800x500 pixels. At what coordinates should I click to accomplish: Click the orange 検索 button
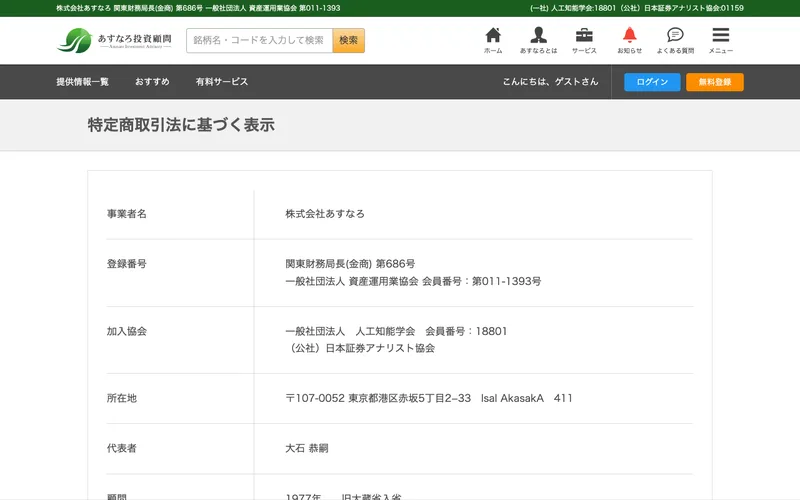(x=348, y=40)
